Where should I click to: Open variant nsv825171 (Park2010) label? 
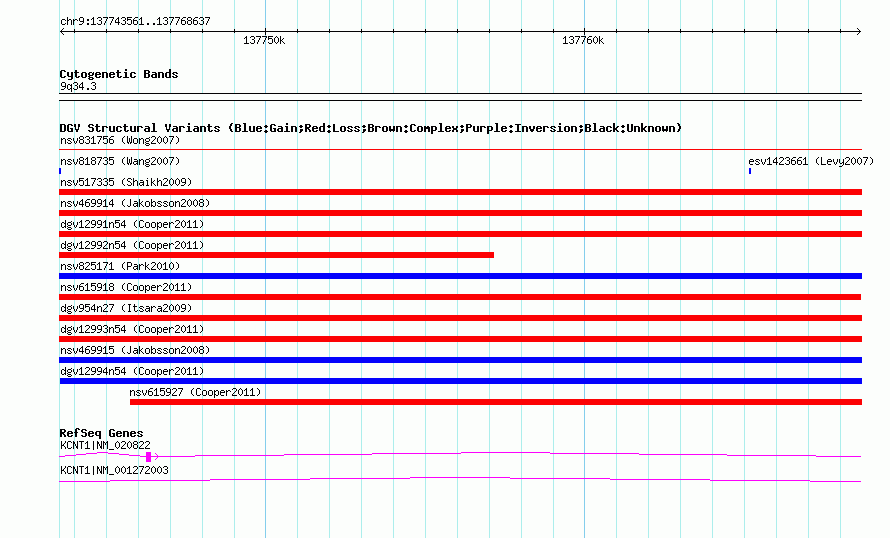click(120, 266)
